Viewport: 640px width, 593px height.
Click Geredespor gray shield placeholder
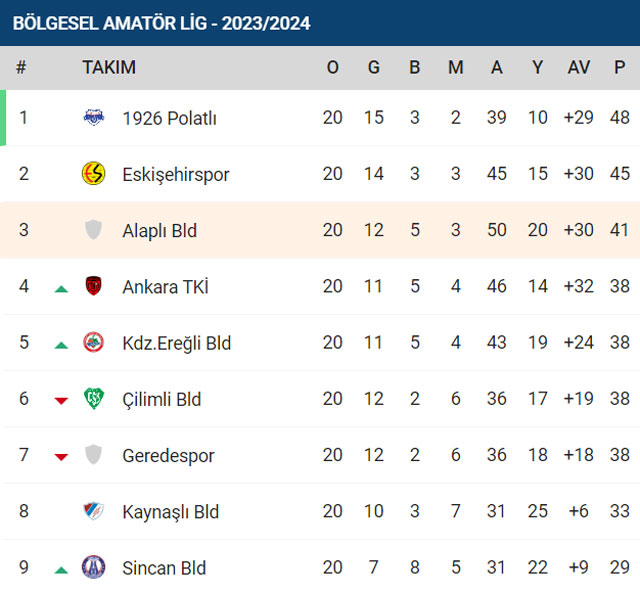tap(93, 455)
